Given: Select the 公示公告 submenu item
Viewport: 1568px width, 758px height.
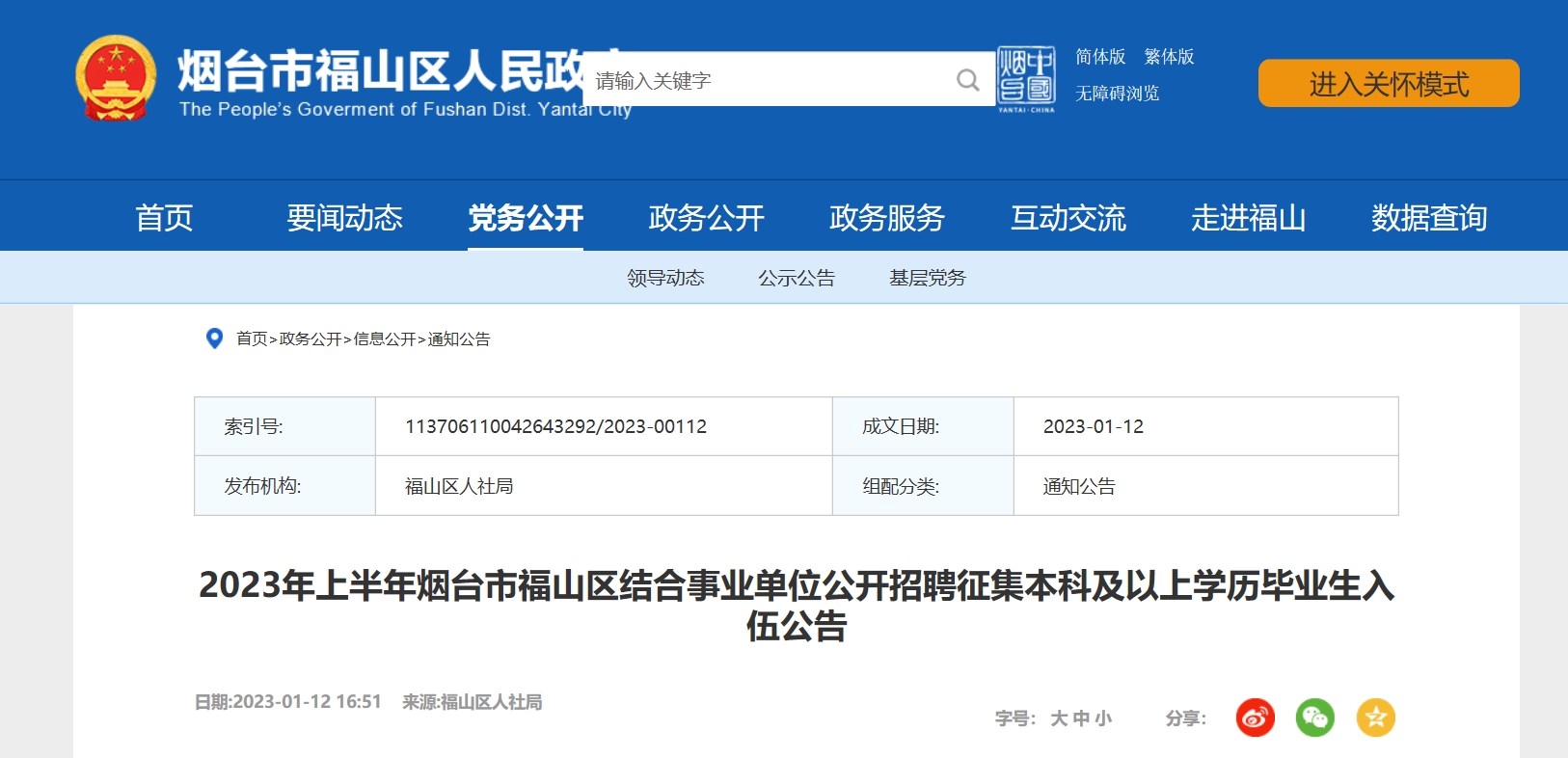Looking at the screenshot, I should point(797,278).
